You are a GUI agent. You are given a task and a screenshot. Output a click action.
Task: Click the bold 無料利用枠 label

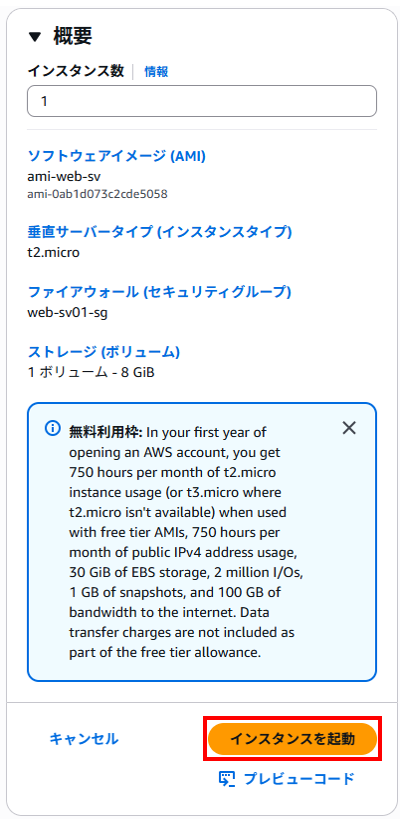coord(105,432)
